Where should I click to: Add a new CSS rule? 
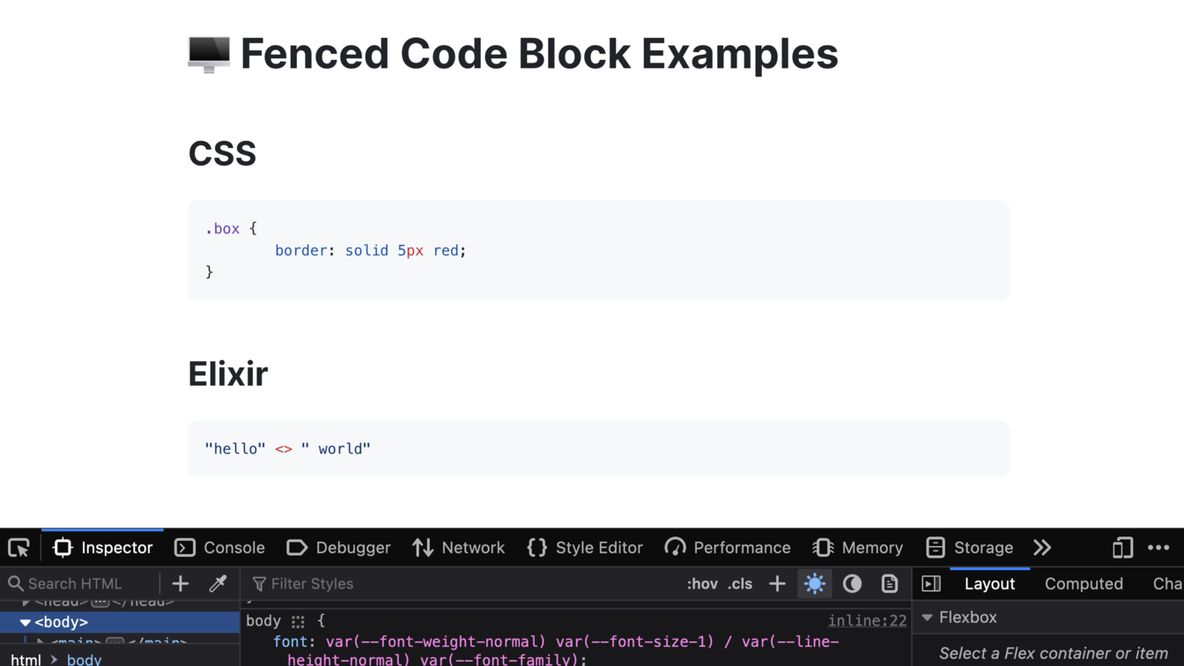click(777, 583)
